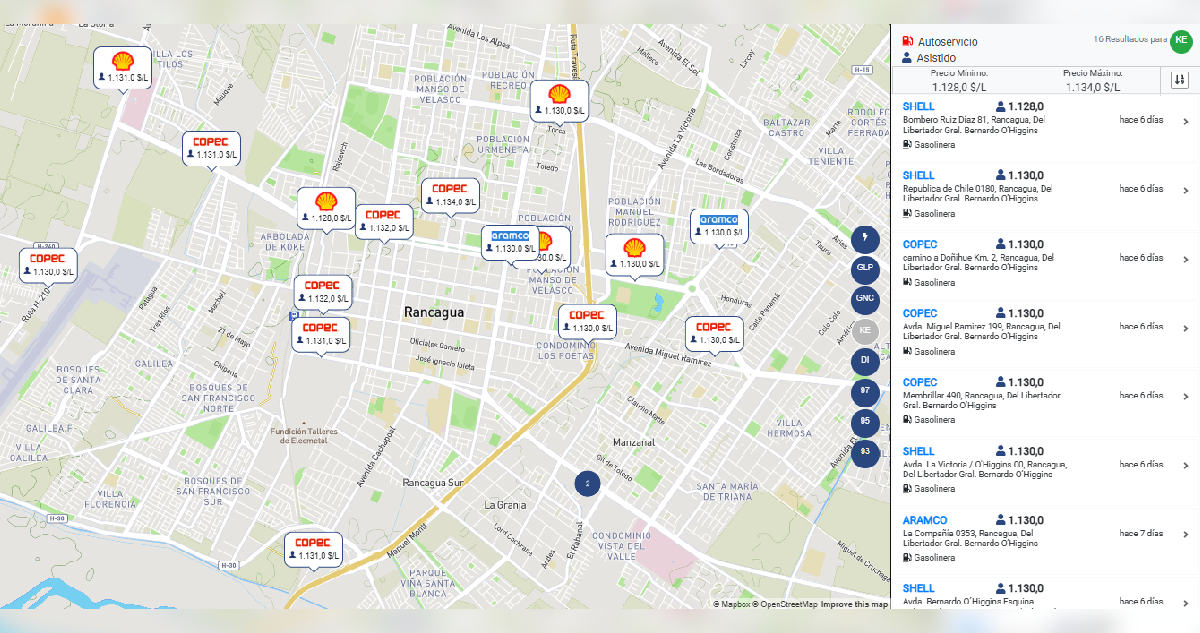Image resolution: width=1200 pixels, height=633 pixels.
Task: Choose the electric charging lightning filter
Action: click(865, 238)
